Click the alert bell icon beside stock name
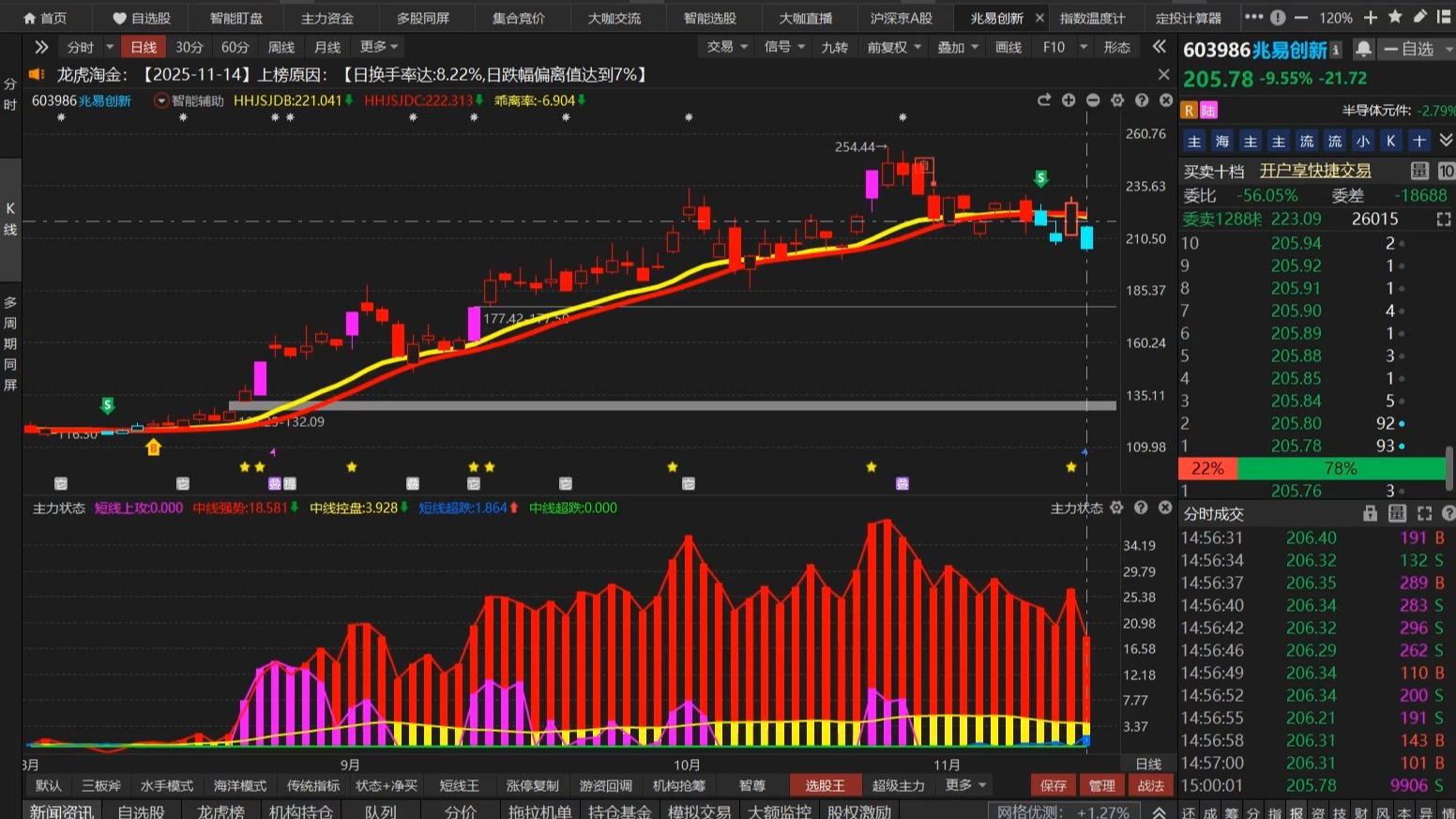This screenshot has width=1456, height=819. pyautogui.click(x=1363, y=50)
